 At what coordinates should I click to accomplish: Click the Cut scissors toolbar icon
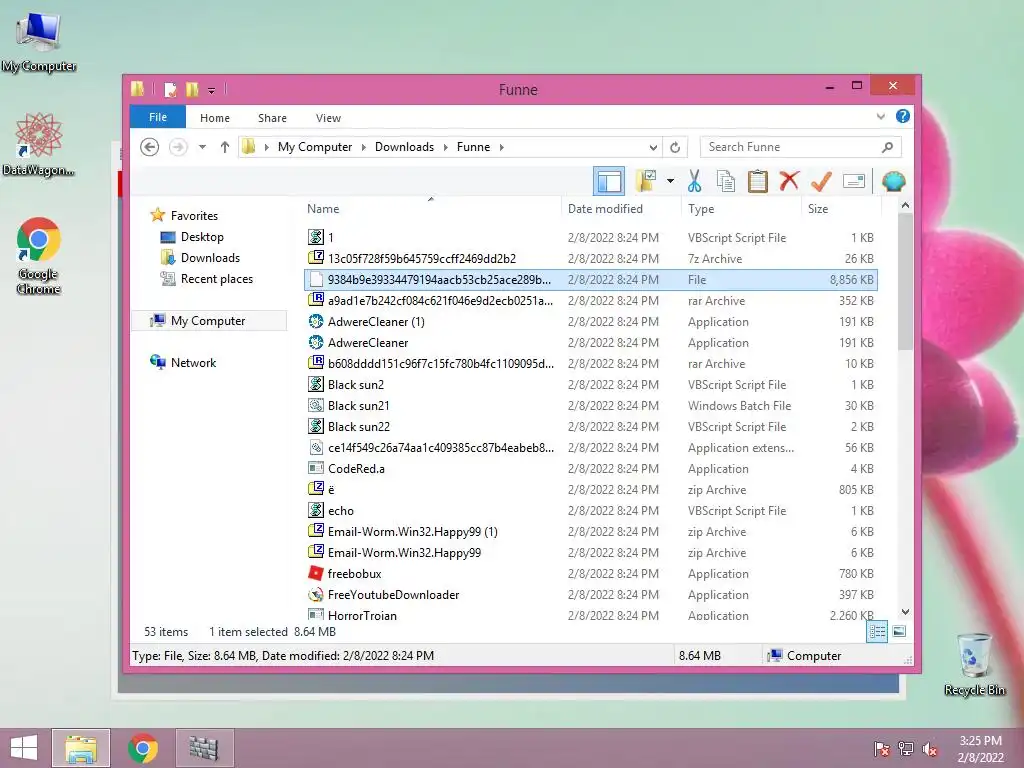click(x=694, y=181)
